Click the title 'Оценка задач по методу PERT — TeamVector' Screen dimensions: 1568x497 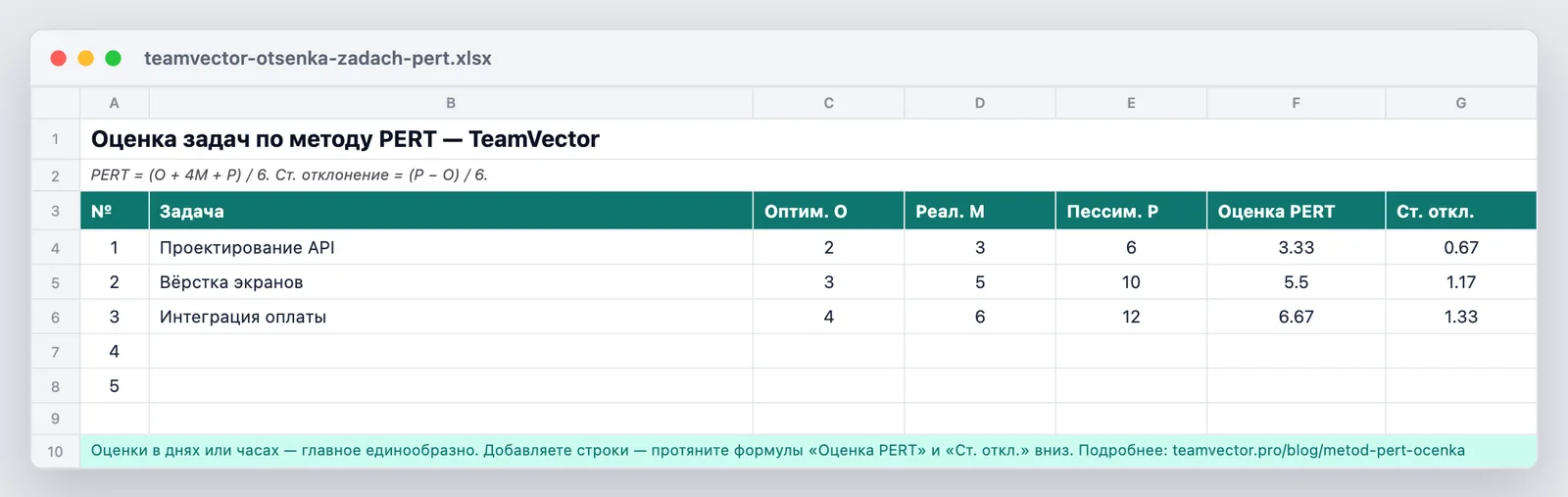point(345,139)
